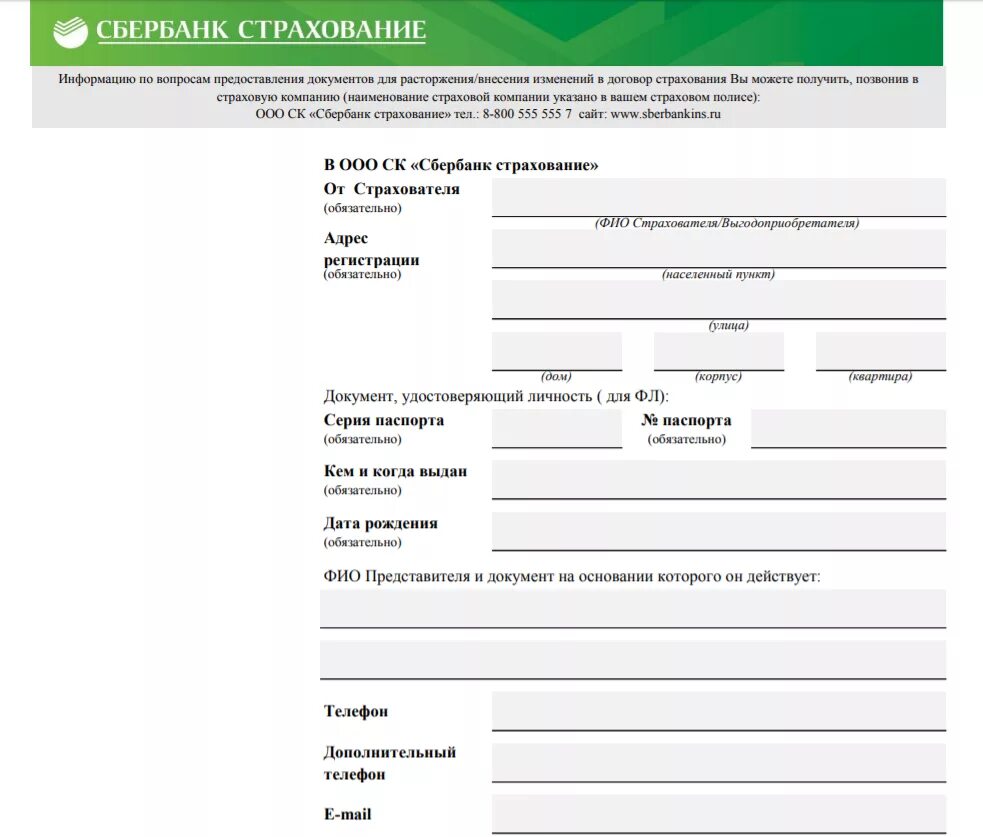
Task: Click the От Страхователя label
Action: (x=391, y=189)
